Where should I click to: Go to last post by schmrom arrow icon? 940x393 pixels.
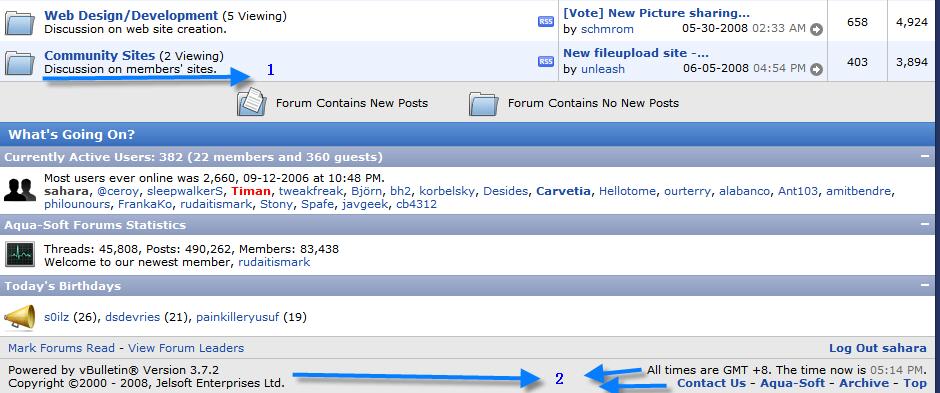[x=816, y=29]
